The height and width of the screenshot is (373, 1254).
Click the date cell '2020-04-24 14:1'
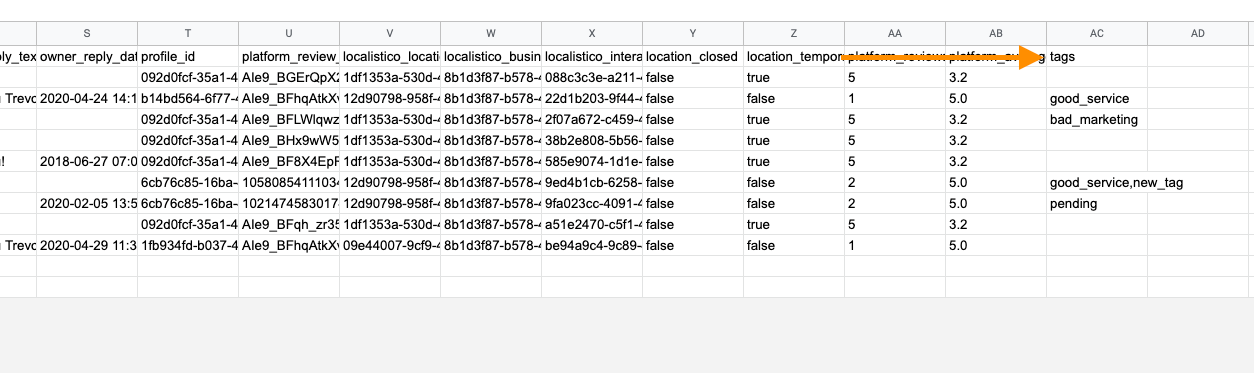(87, 99)
